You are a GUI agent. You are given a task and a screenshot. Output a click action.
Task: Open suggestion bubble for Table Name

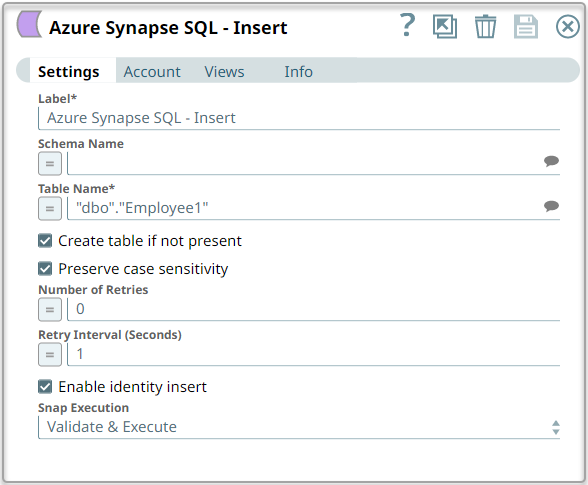tap(551, 206)
